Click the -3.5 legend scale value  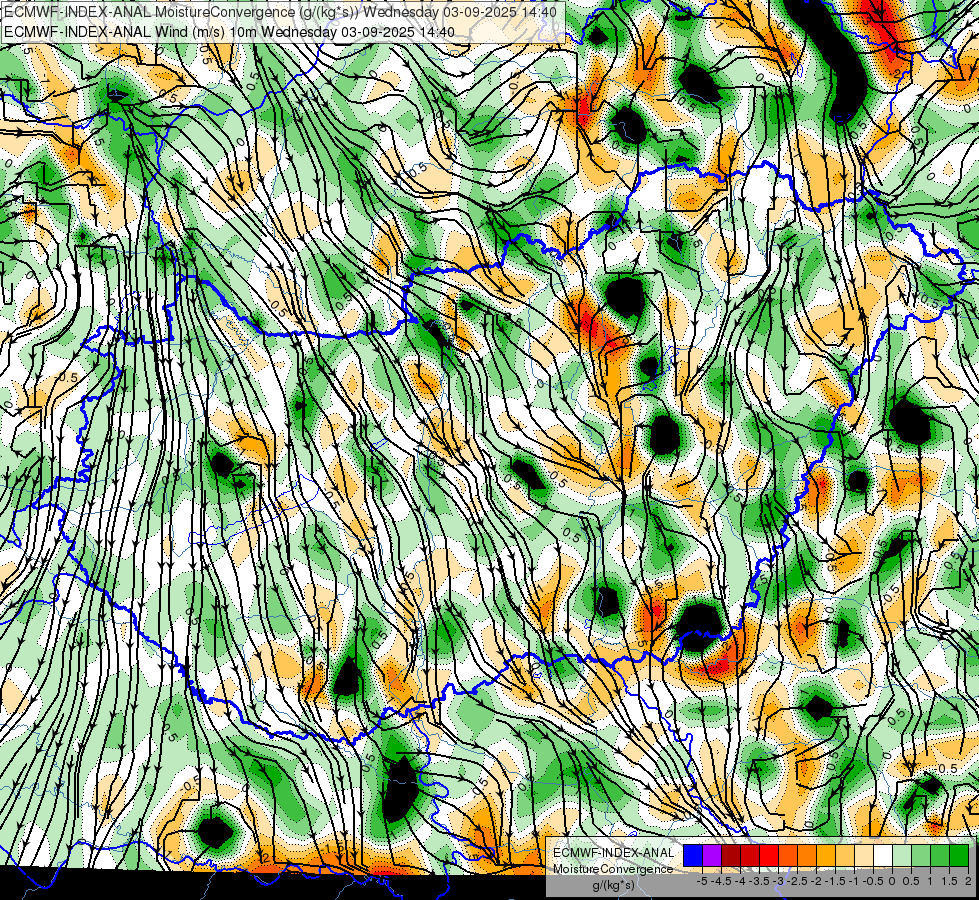(759, 881)
